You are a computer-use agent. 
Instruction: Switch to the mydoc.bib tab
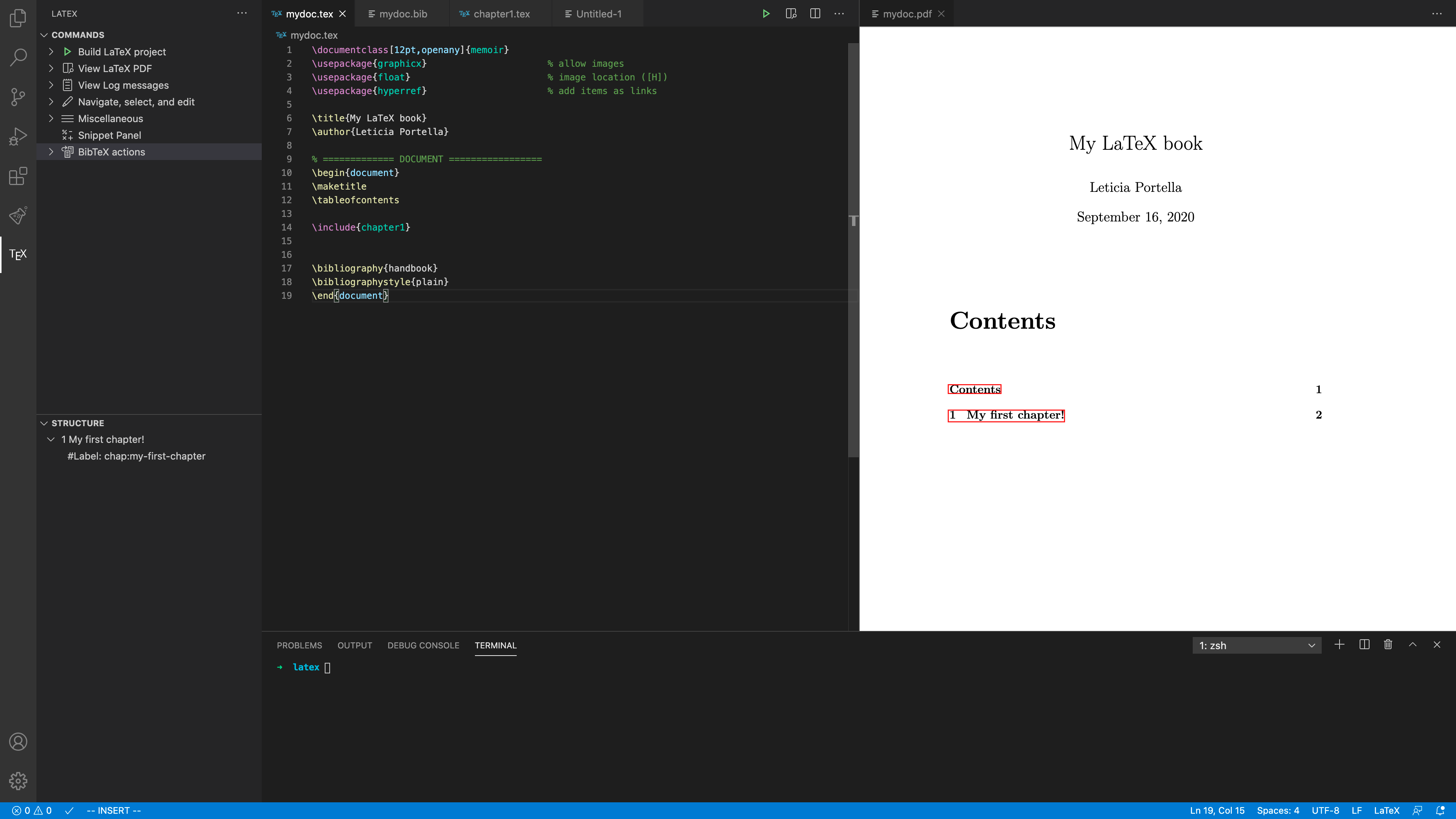pyautogui.click(x=403, y=14)
